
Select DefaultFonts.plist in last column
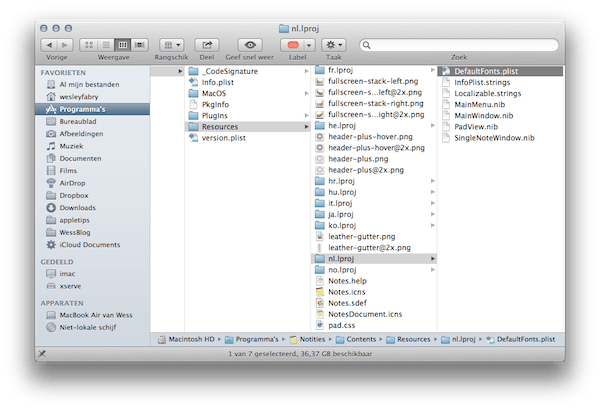[501, 71]
